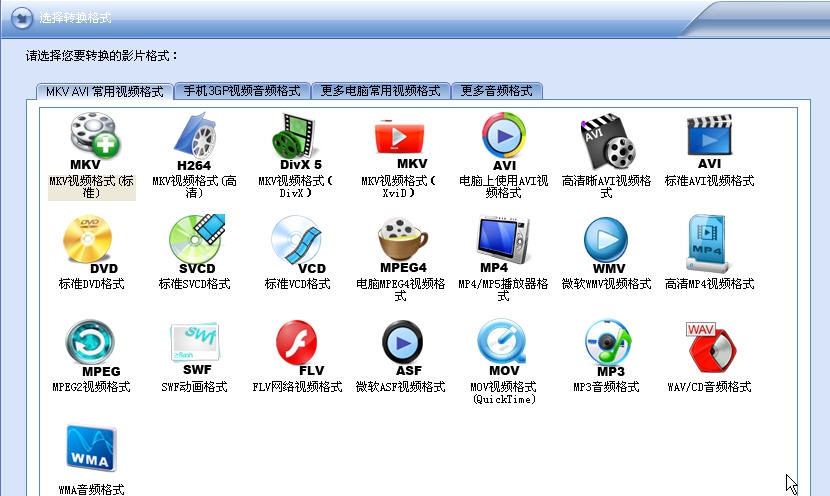This screenshot has height=496, width=830.
Task: Click the MOV视频格式 (QuickTime) label
Action: click(x=503, y=393)
